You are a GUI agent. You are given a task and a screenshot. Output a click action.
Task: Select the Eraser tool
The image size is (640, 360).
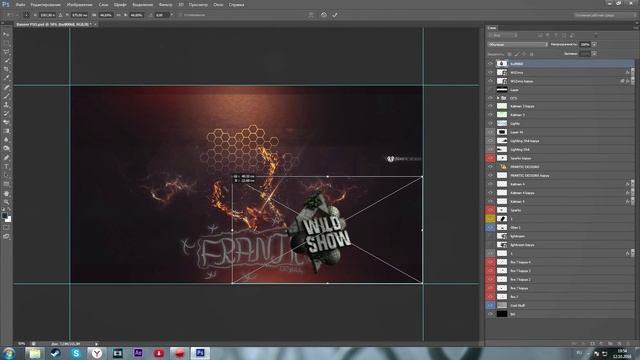(6, 122)
